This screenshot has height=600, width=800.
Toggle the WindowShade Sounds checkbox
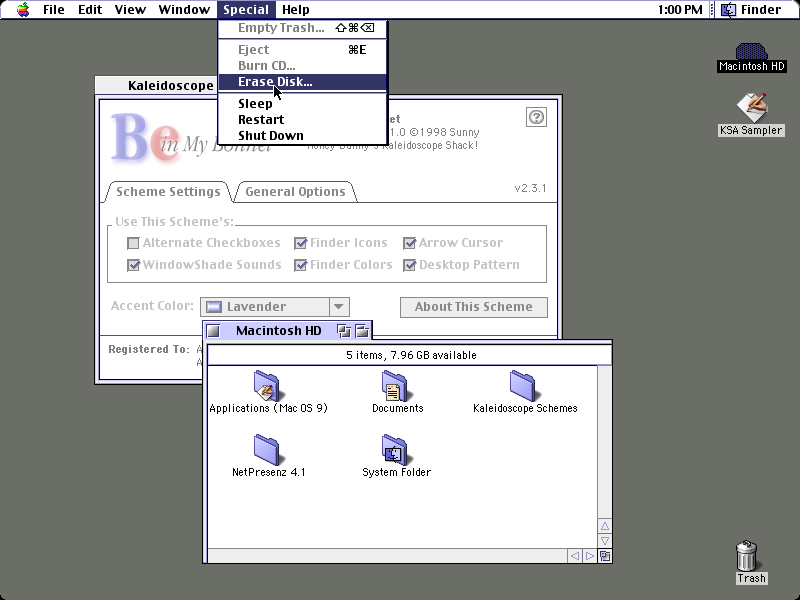click(x=133, y=265)
